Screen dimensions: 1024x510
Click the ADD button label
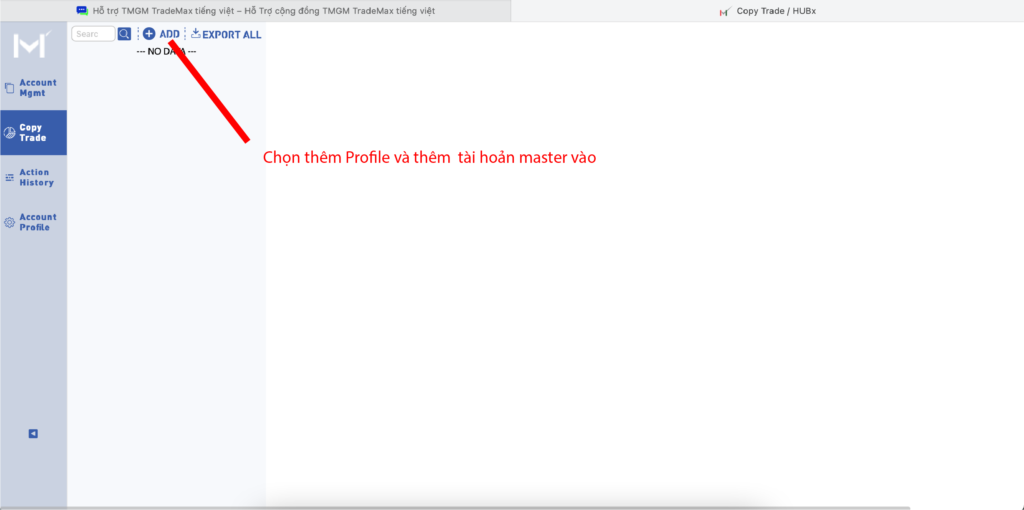click(169, 34)
